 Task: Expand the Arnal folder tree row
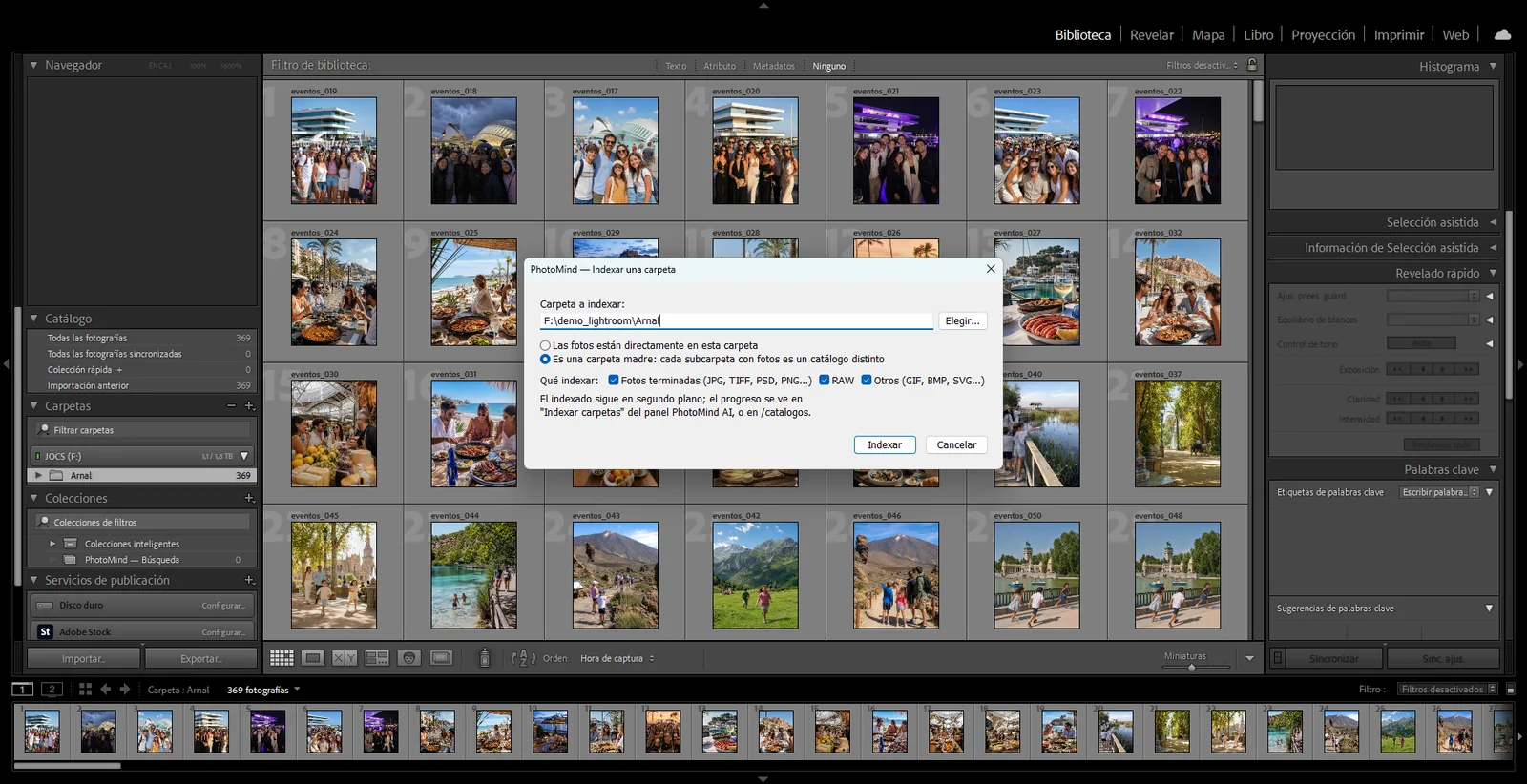(38, 475)
